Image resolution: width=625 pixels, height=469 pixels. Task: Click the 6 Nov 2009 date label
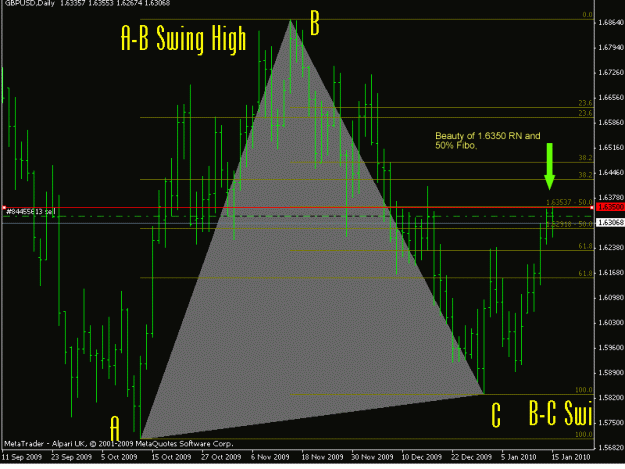click(x=270, y=457)
